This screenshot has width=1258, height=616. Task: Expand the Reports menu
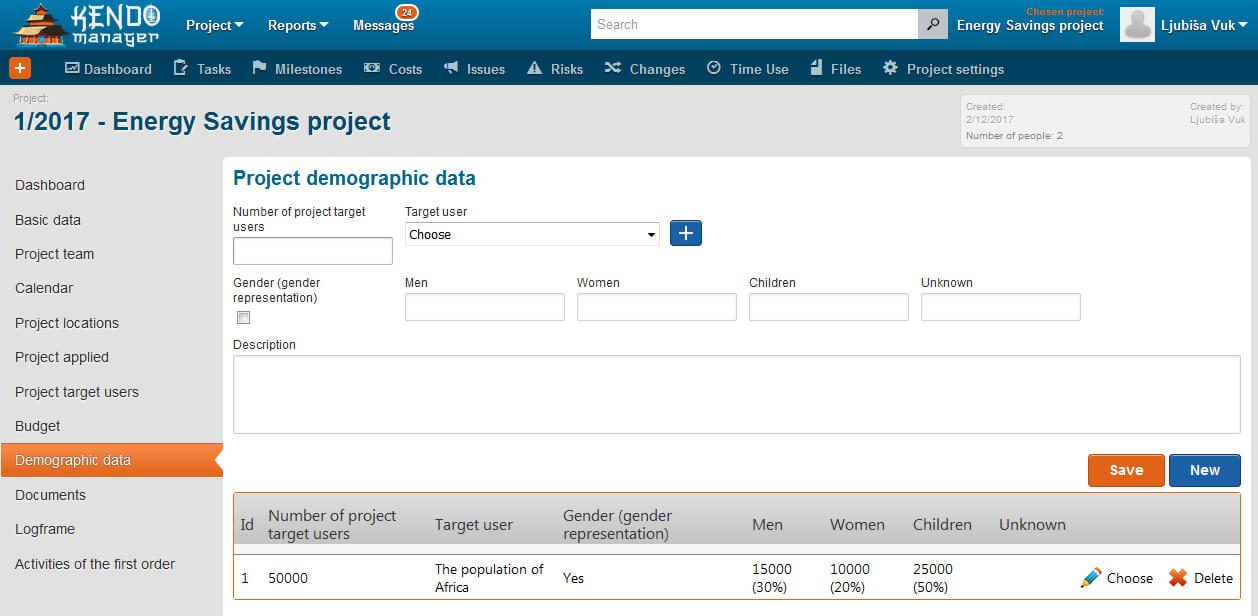297,24
